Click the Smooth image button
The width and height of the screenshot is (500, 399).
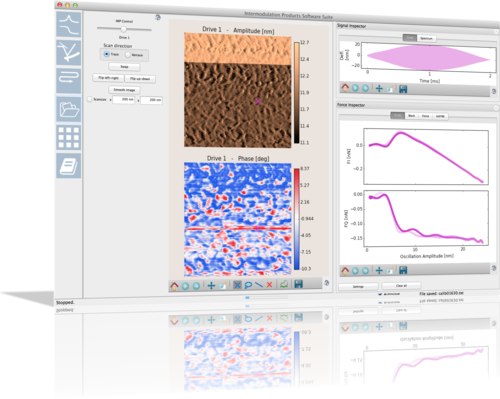124,90
